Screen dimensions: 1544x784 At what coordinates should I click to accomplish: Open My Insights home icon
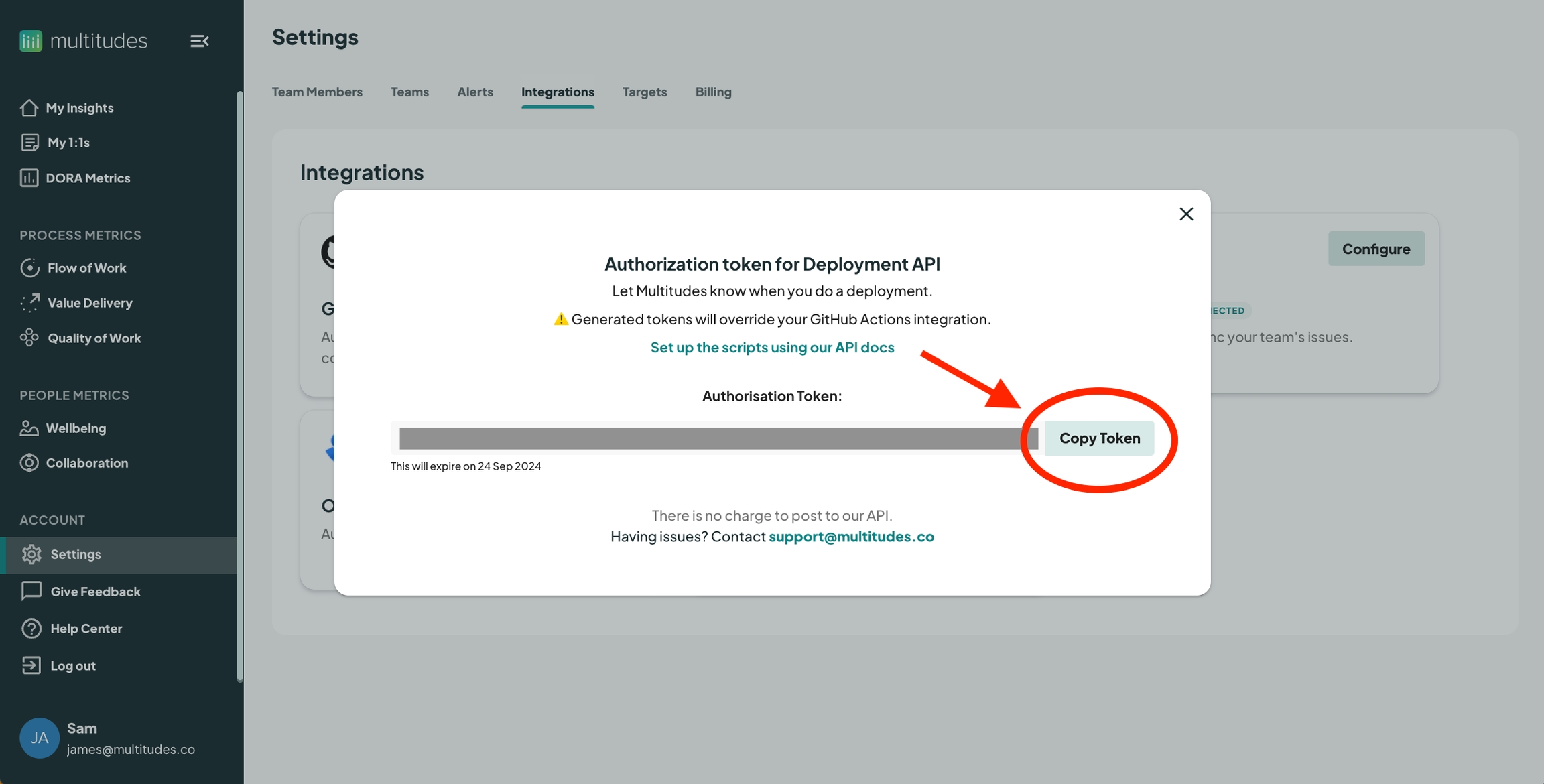point(29,108)
